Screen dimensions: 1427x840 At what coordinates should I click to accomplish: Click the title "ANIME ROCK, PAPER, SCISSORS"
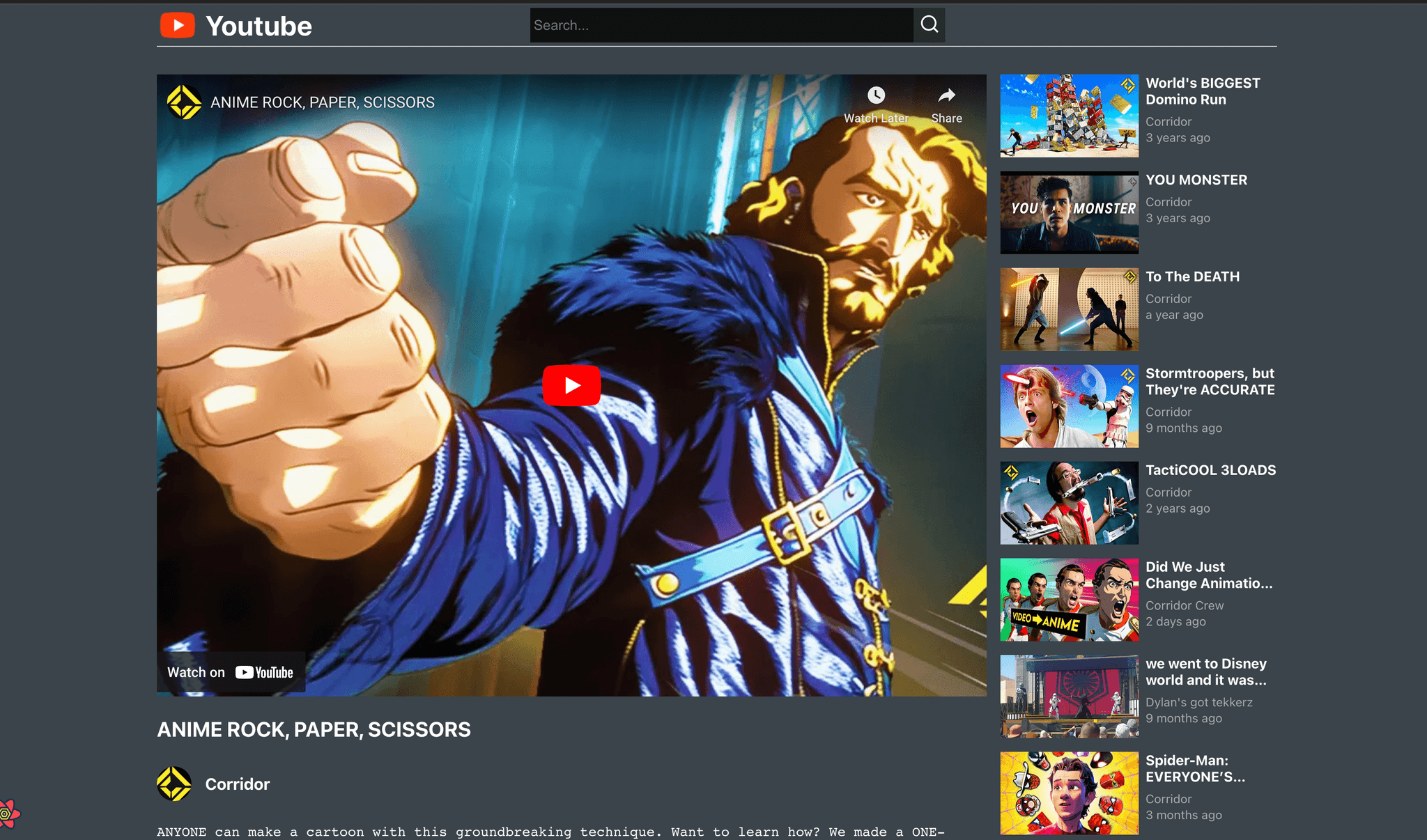tap(314, 729)
